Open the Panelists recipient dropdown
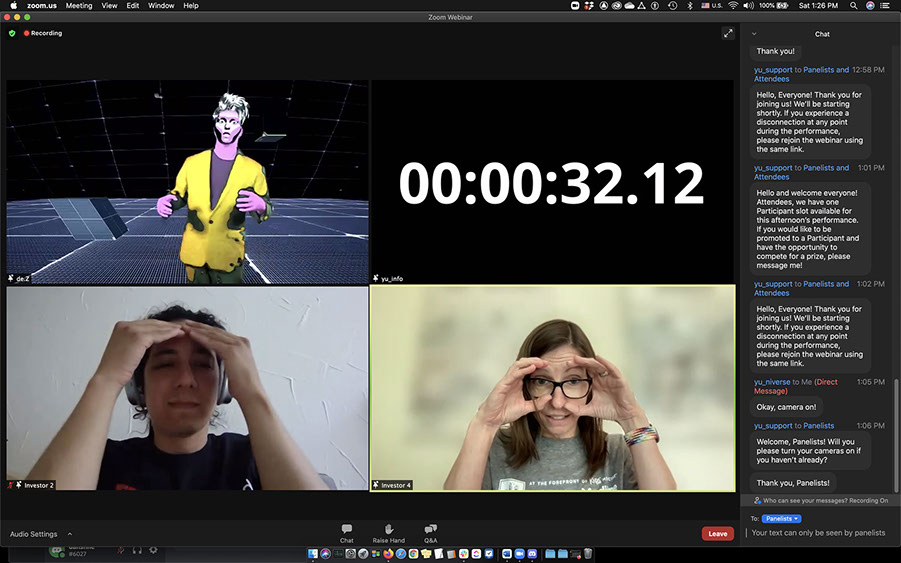This screenshot has height=563, width=901. click(781, 519)
